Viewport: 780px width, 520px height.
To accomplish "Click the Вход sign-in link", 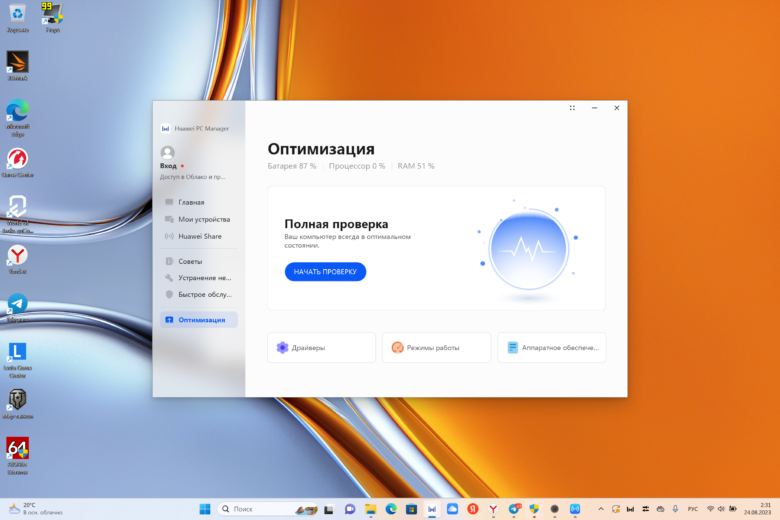I will (x=168, y=166).
